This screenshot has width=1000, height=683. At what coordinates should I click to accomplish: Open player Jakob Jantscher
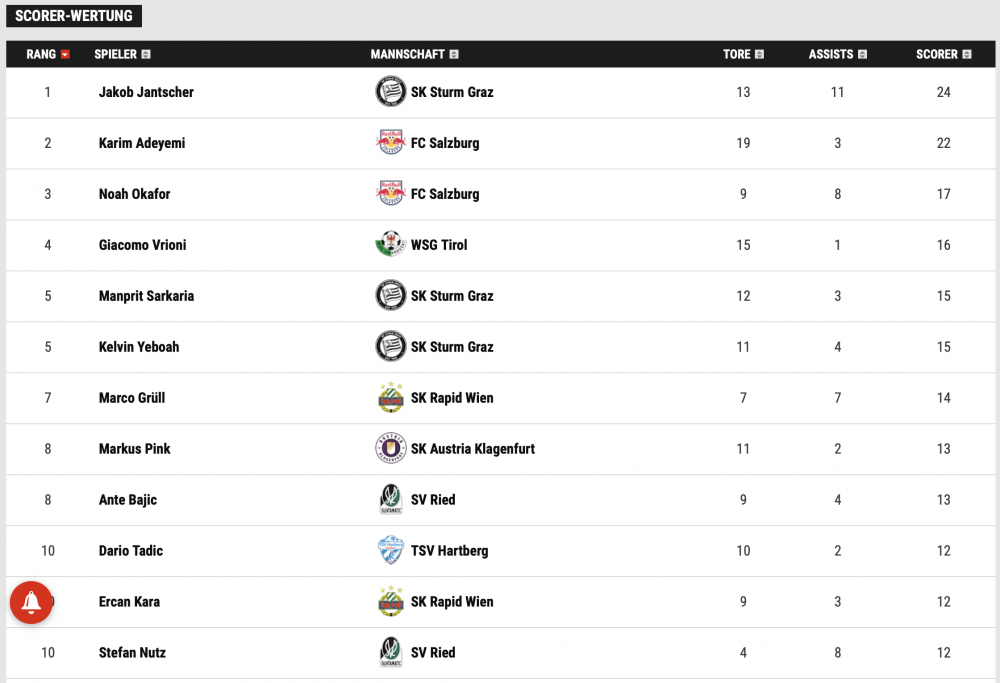(x=146, y=92)
